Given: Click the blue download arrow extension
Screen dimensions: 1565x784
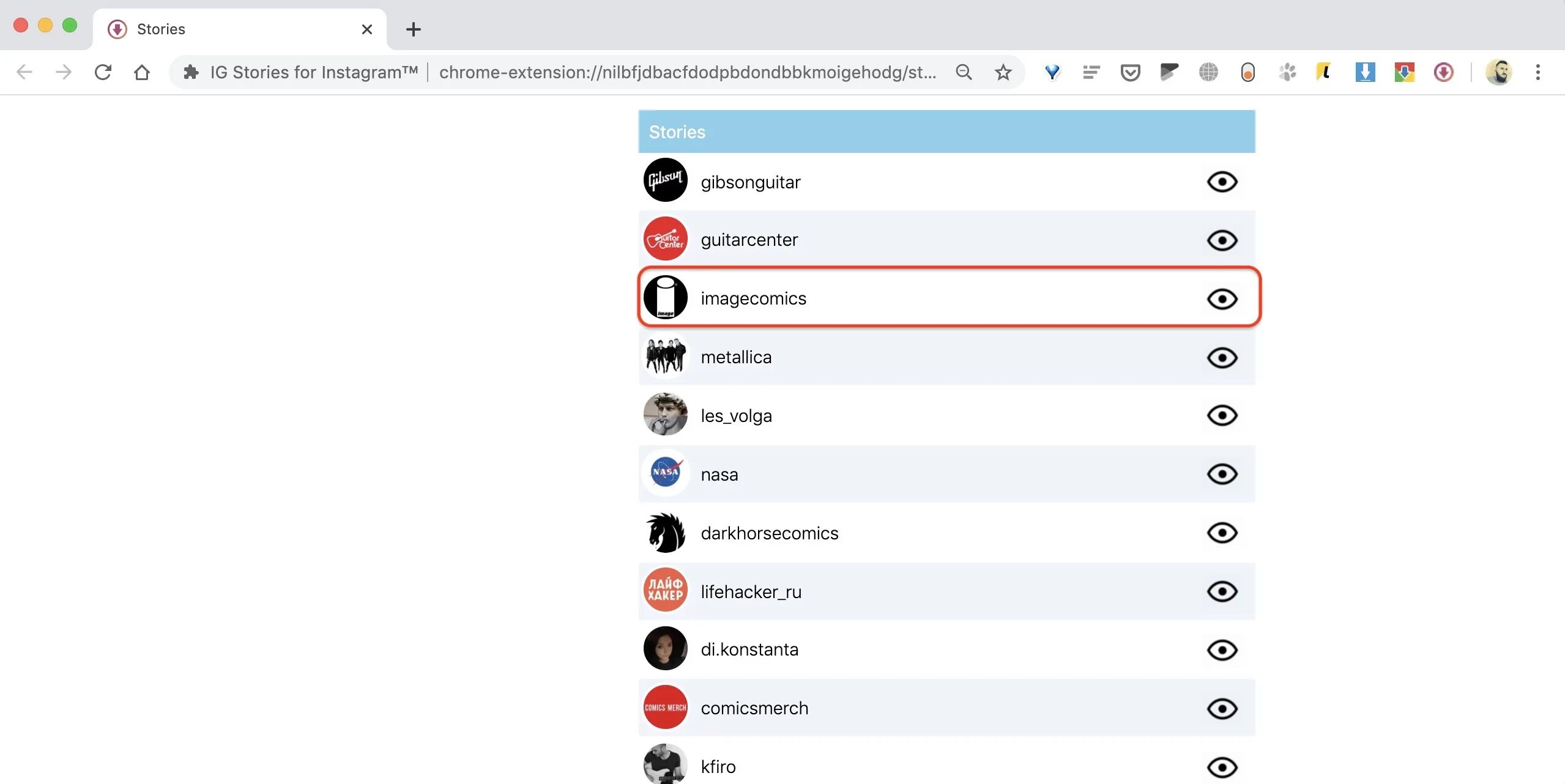Looking at the screenshot, I should (1365, 72).
